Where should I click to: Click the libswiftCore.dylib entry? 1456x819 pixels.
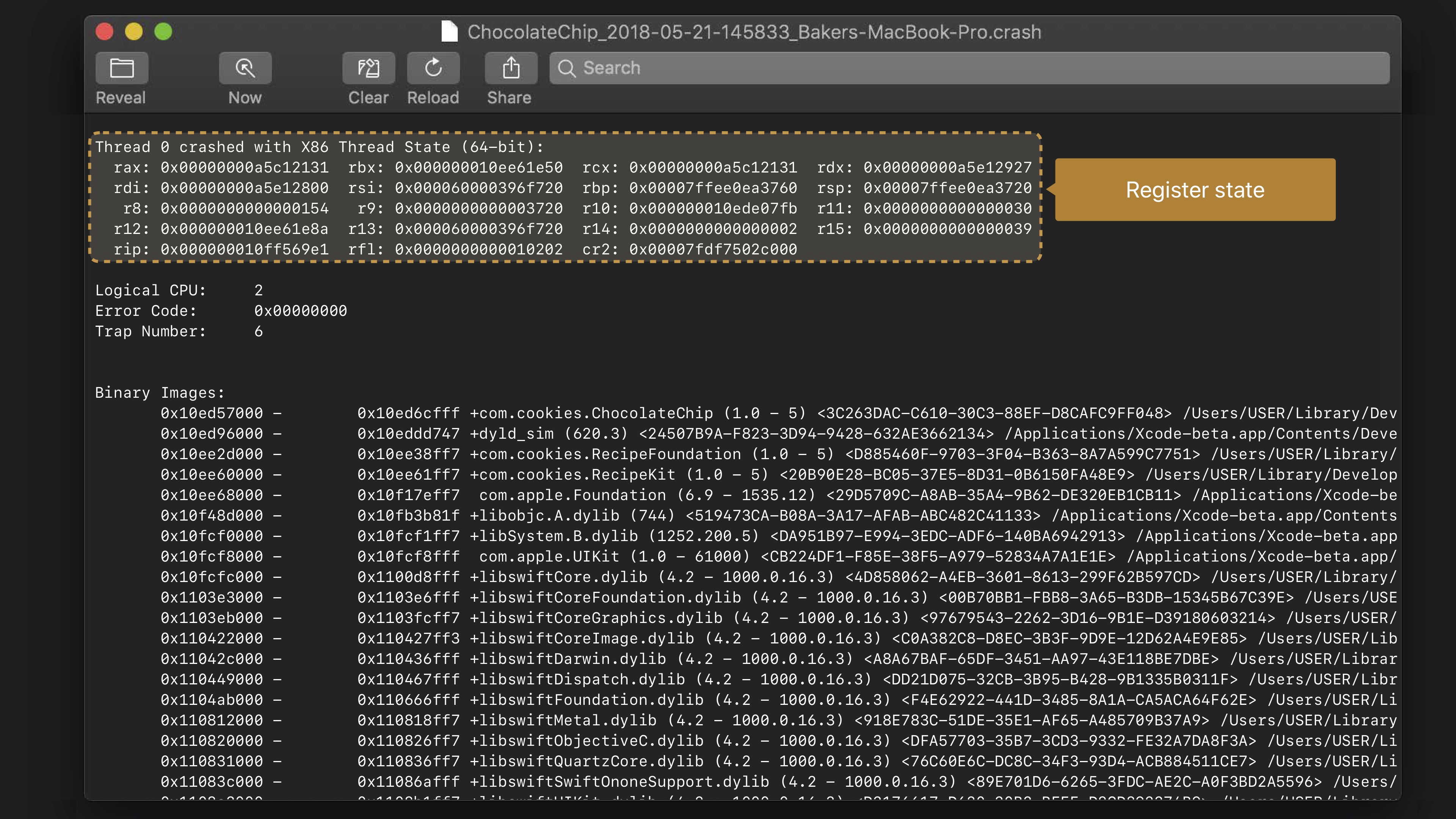[559, 577]
